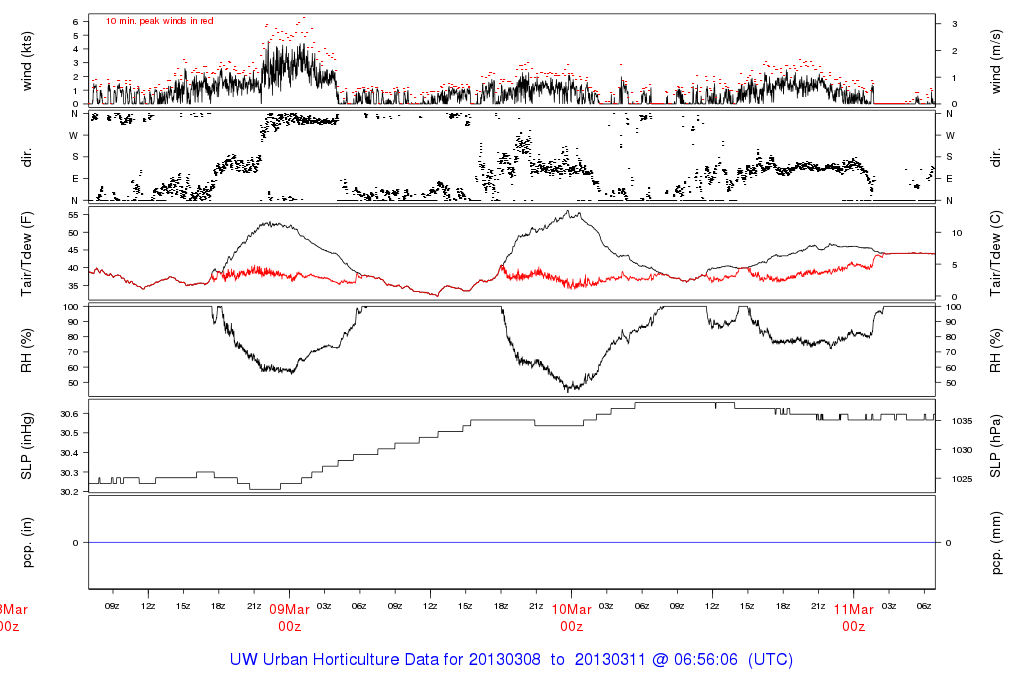This screenshot has height=700, width=1024.
Task: Click the "3" tick on the wind (m/s) axis
Action: (955, 24)
